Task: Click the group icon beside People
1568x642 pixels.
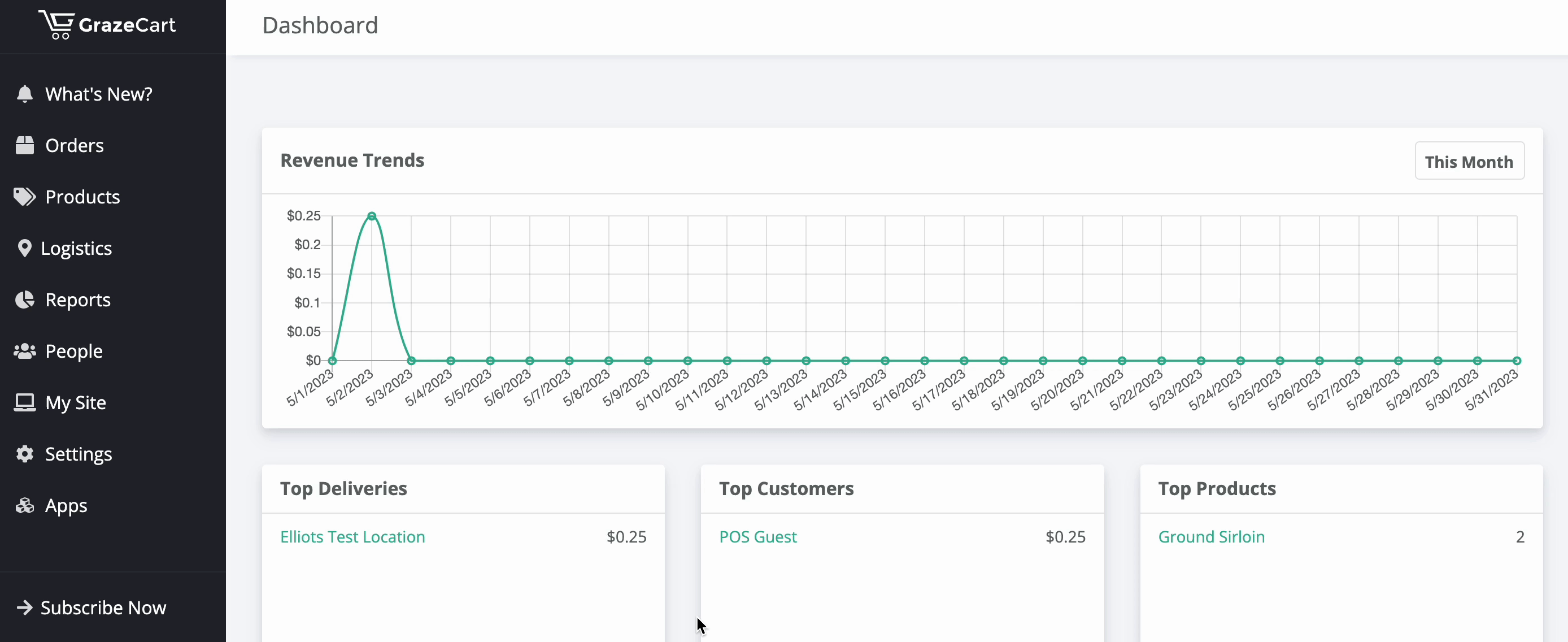Action: [24, 351]
